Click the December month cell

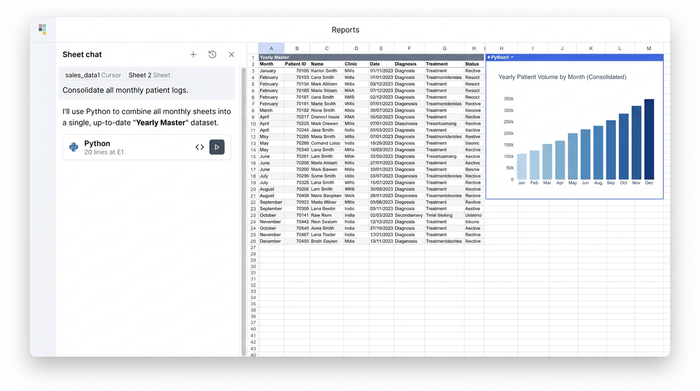click(x=270, y=241)
